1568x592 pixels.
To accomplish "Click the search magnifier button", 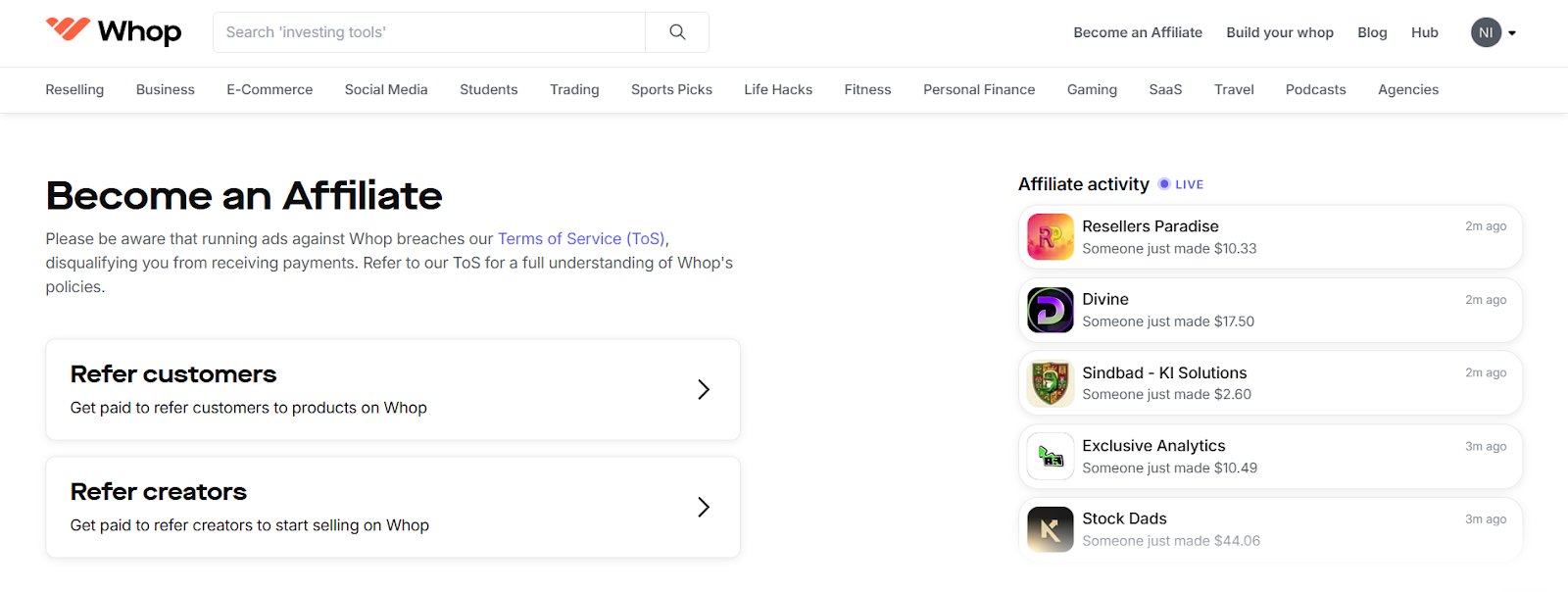I will click(677, 32).
